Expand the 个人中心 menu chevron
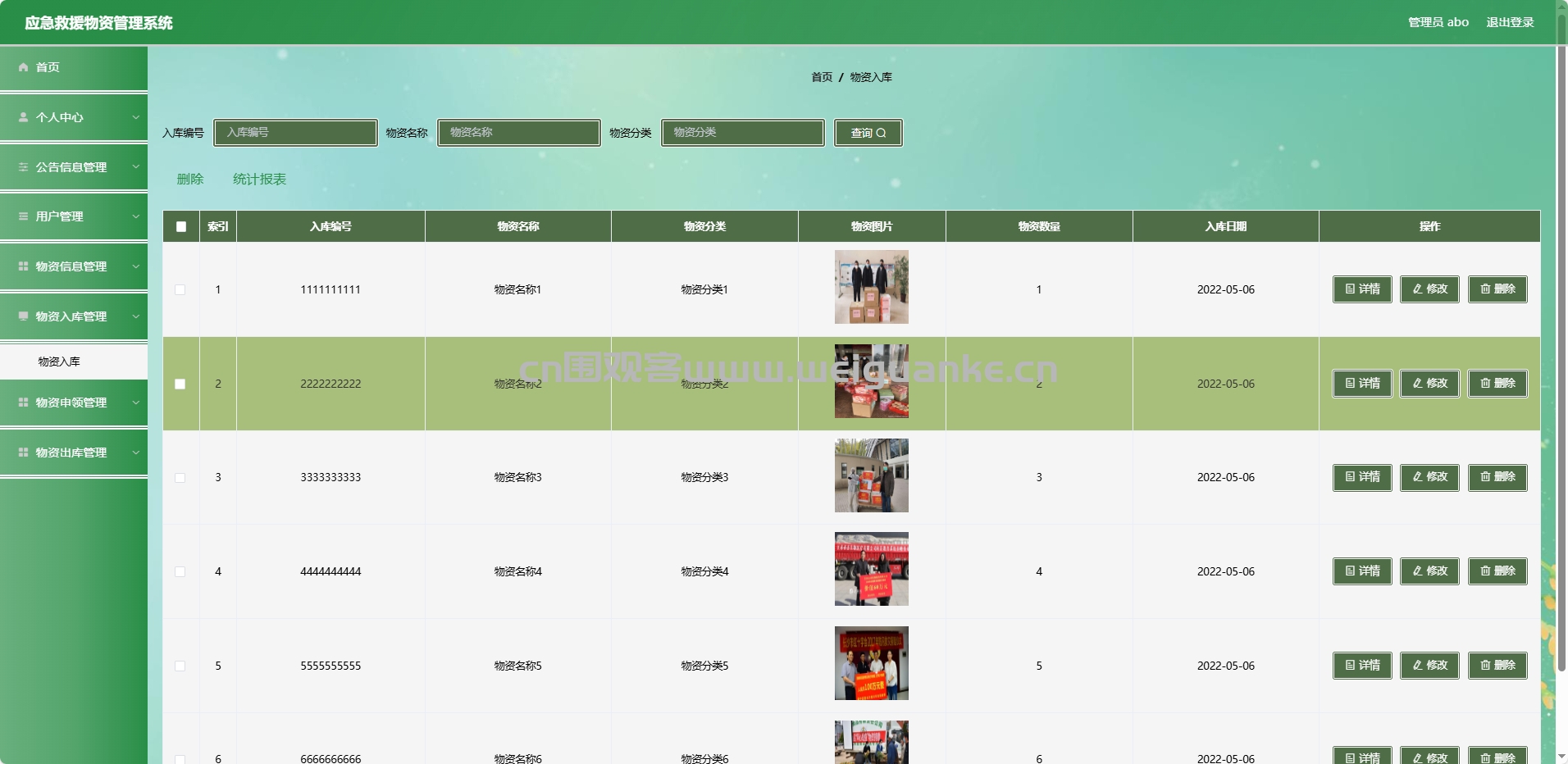 pos(136,117)
